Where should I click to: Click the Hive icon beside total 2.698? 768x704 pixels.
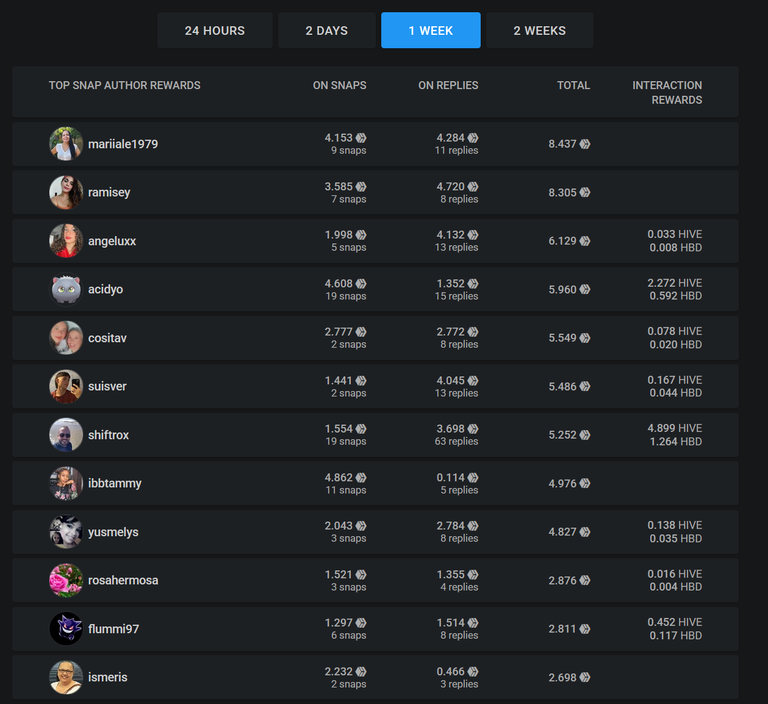pos(585,678)
